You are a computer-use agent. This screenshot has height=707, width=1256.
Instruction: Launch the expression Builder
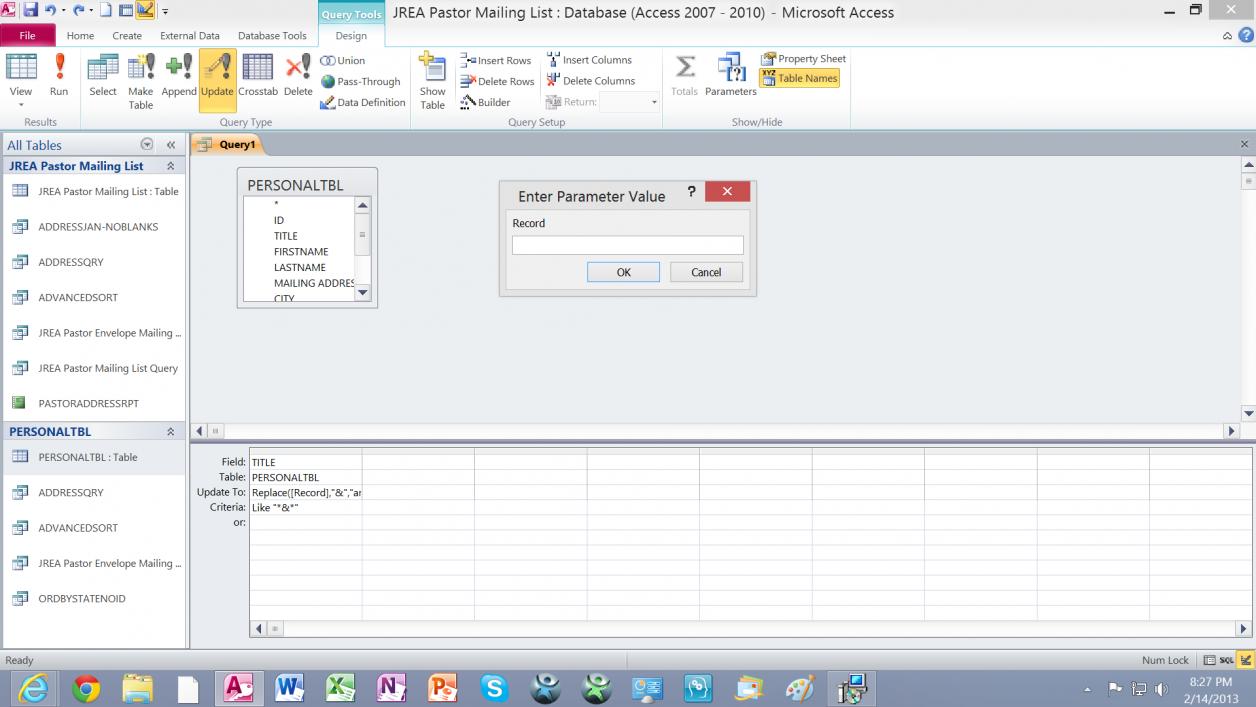coord(486,102)
